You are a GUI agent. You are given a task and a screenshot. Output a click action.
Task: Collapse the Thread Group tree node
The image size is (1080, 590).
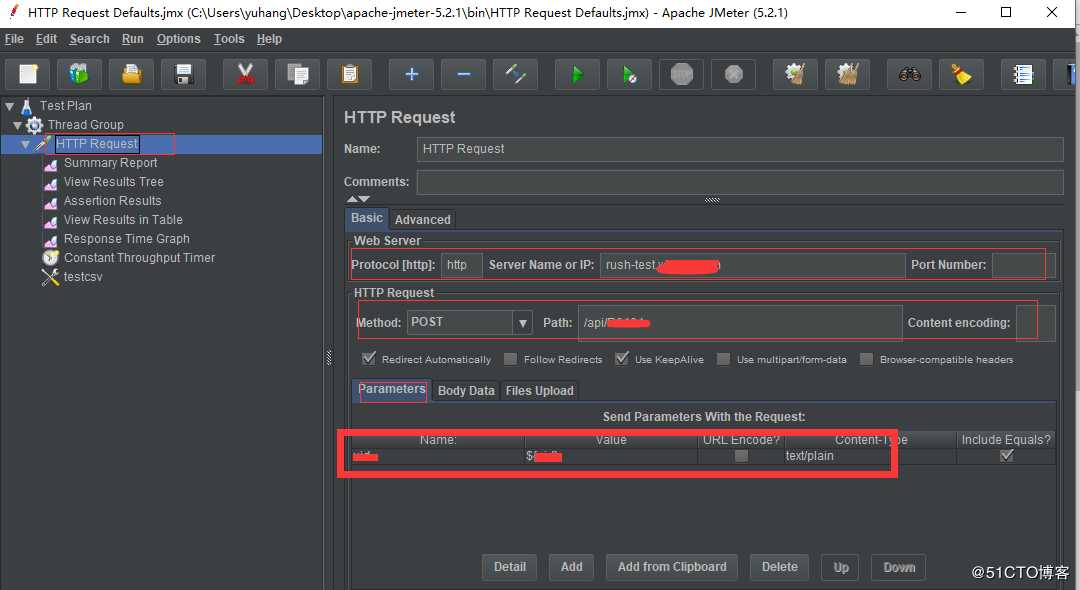point(17,125)
